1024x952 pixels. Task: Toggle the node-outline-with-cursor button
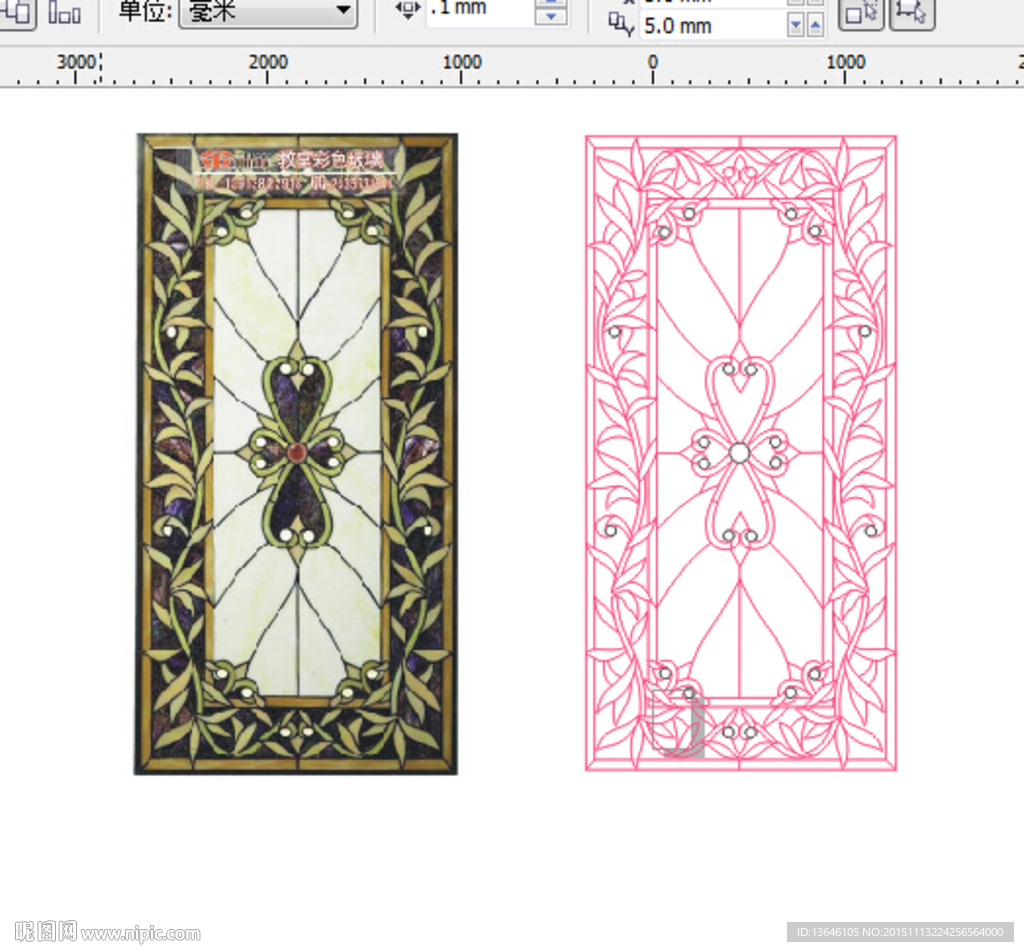[911, 12]
